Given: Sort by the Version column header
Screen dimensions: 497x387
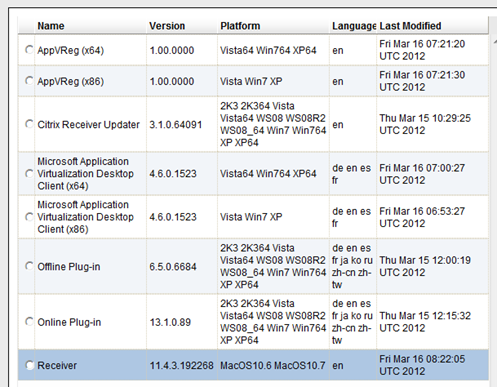Looking at the screenshot, I should click(x=167, y=26).
